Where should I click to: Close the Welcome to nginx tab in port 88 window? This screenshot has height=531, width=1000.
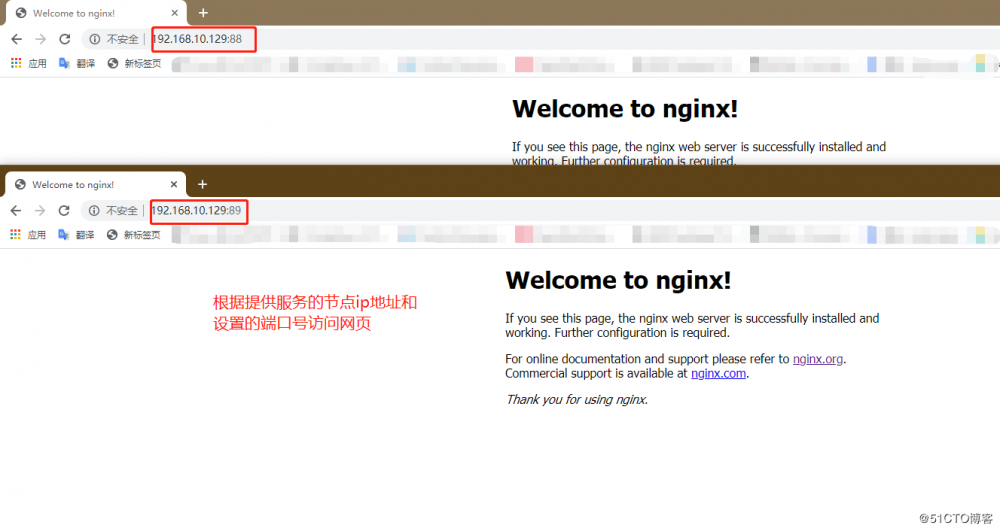coord(174,13)
